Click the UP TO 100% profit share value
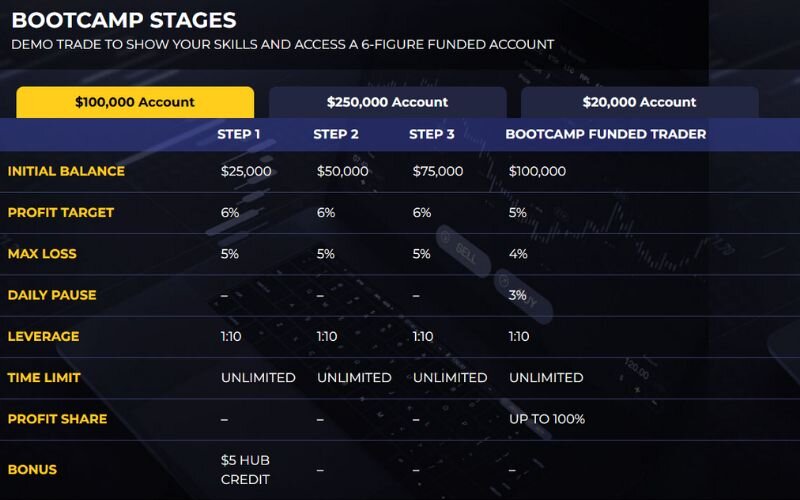 point(546,419)
